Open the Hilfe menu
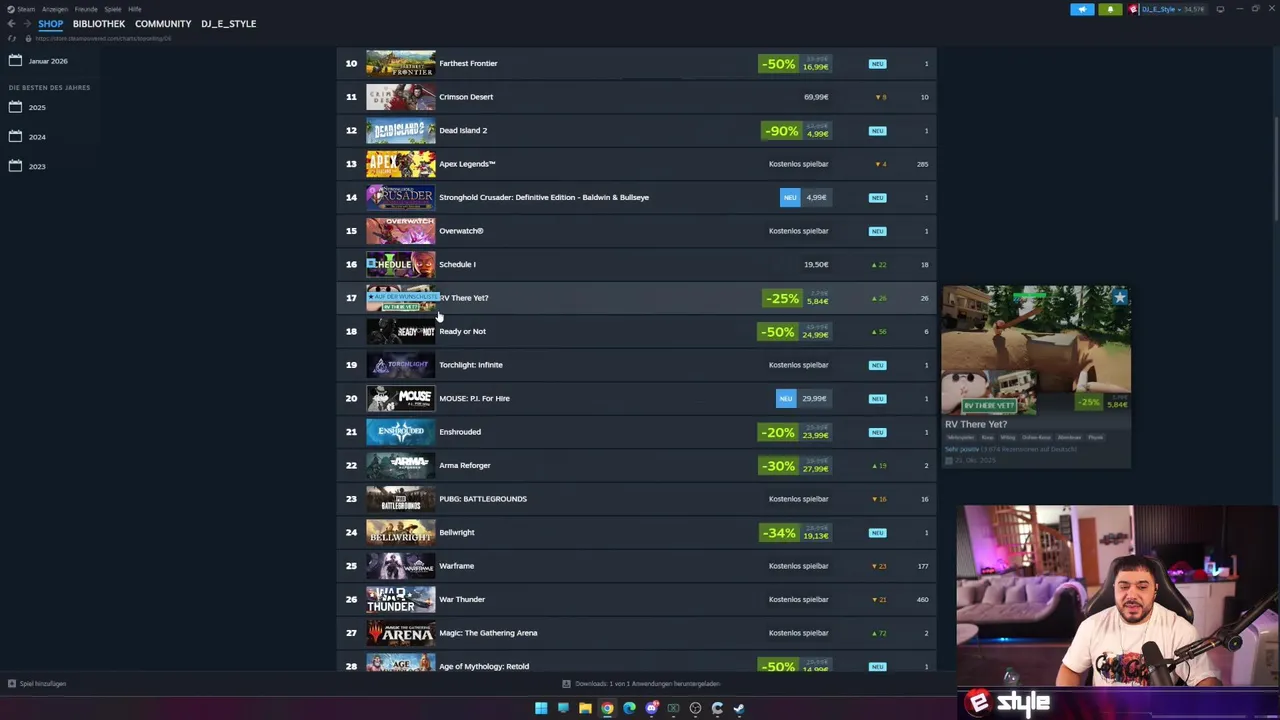Viewport: 1280px width, 720px height. point(135,9)
